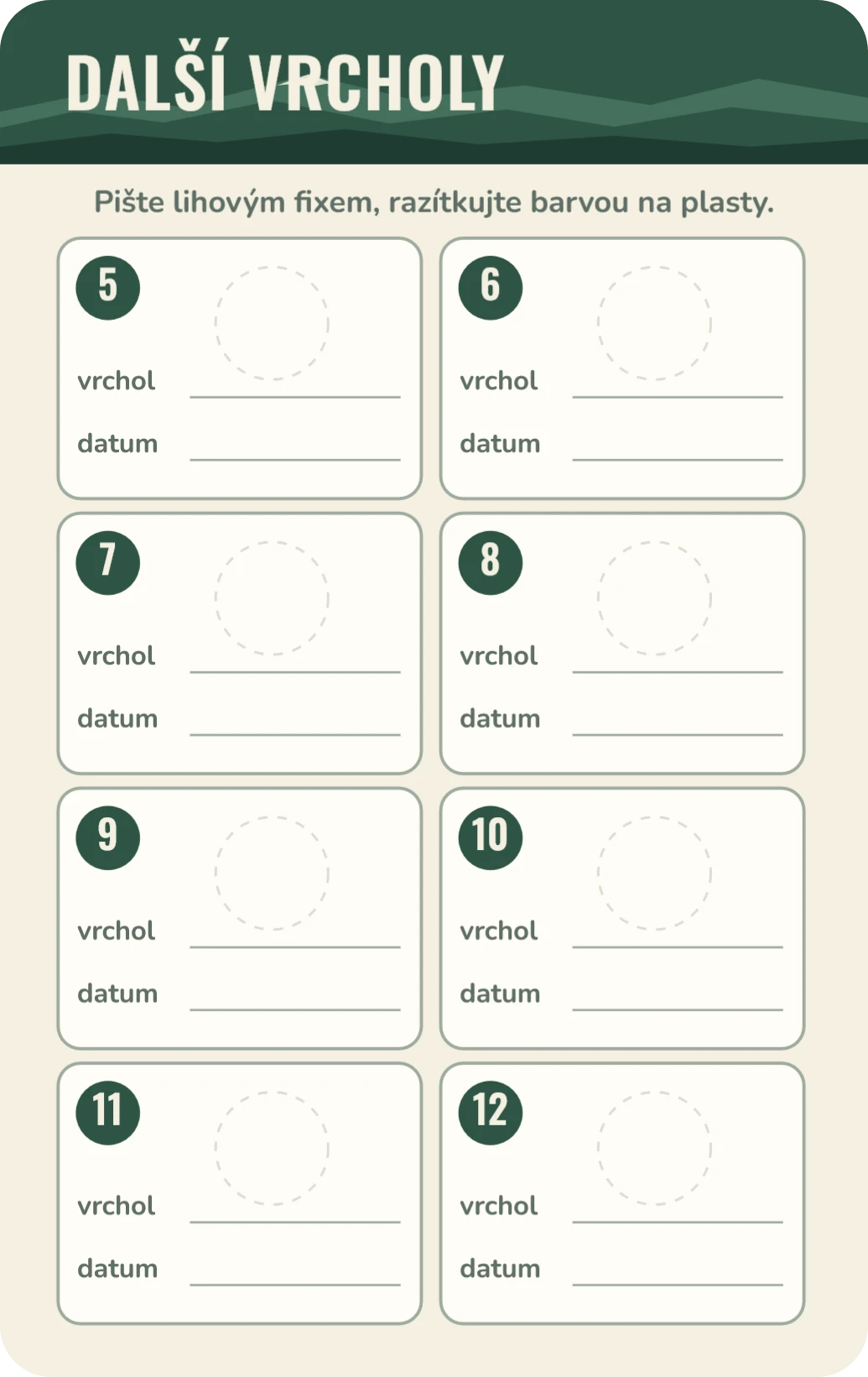This screenshot has width=868, height=1377.
Task: Select the dashed stamp circle in card 11
Action: (272, 1149)
